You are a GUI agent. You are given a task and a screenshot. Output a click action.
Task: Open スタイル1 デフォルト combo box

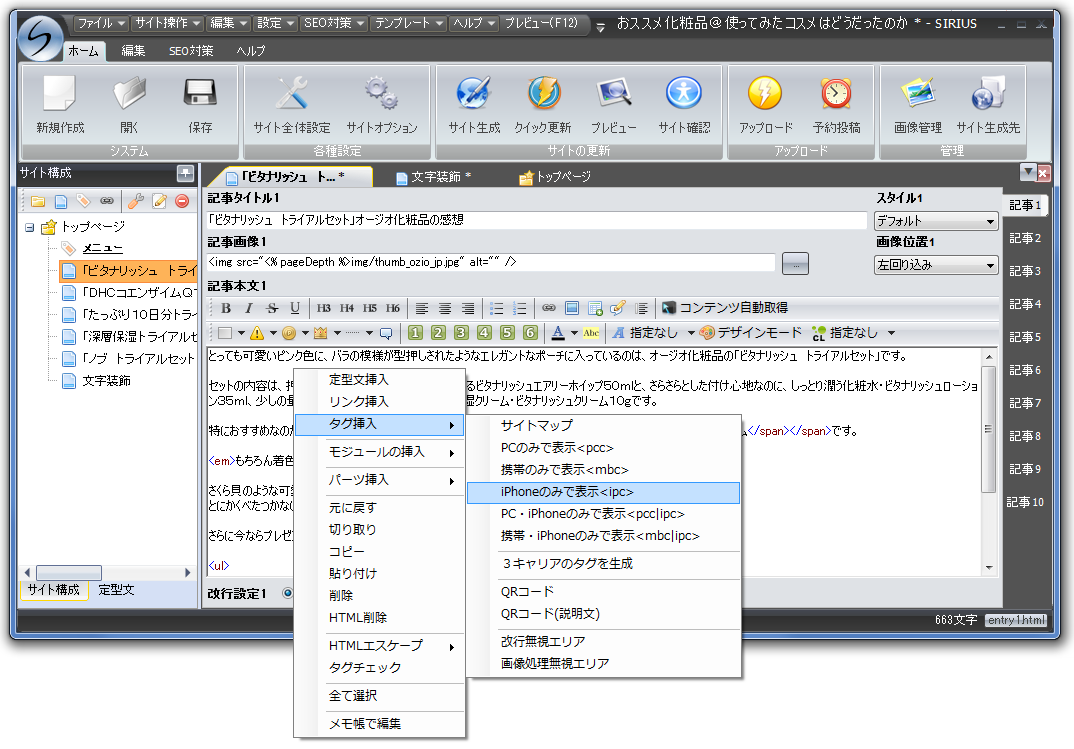pos(936,221)
